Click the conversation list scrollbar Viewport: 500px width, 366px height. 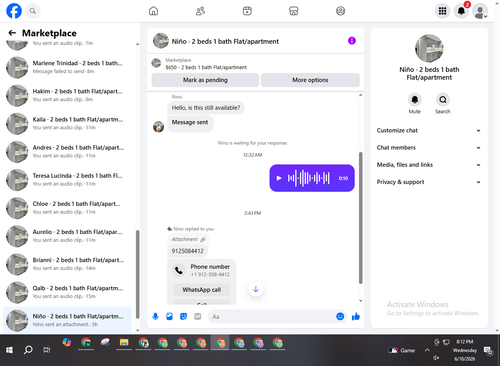(137, 275)
